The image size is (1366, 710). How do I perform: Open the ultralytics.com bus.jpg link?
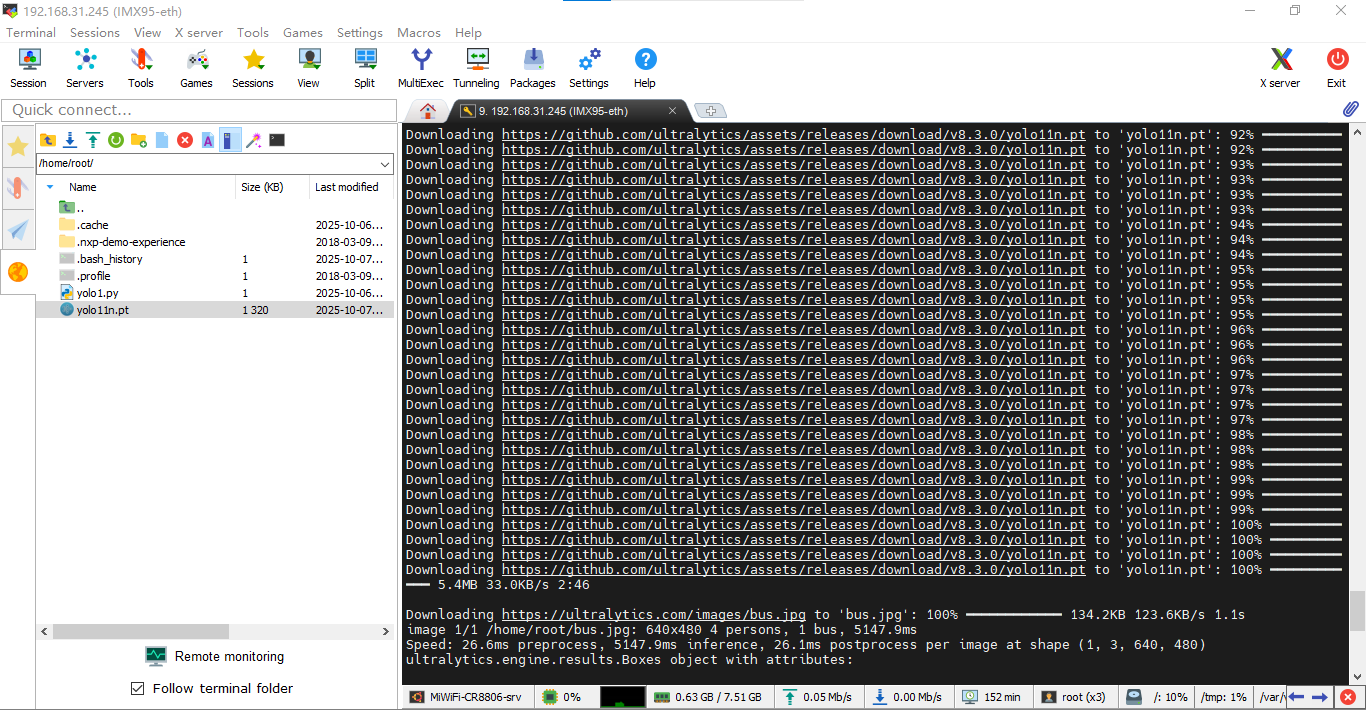[x=654, y=614]
